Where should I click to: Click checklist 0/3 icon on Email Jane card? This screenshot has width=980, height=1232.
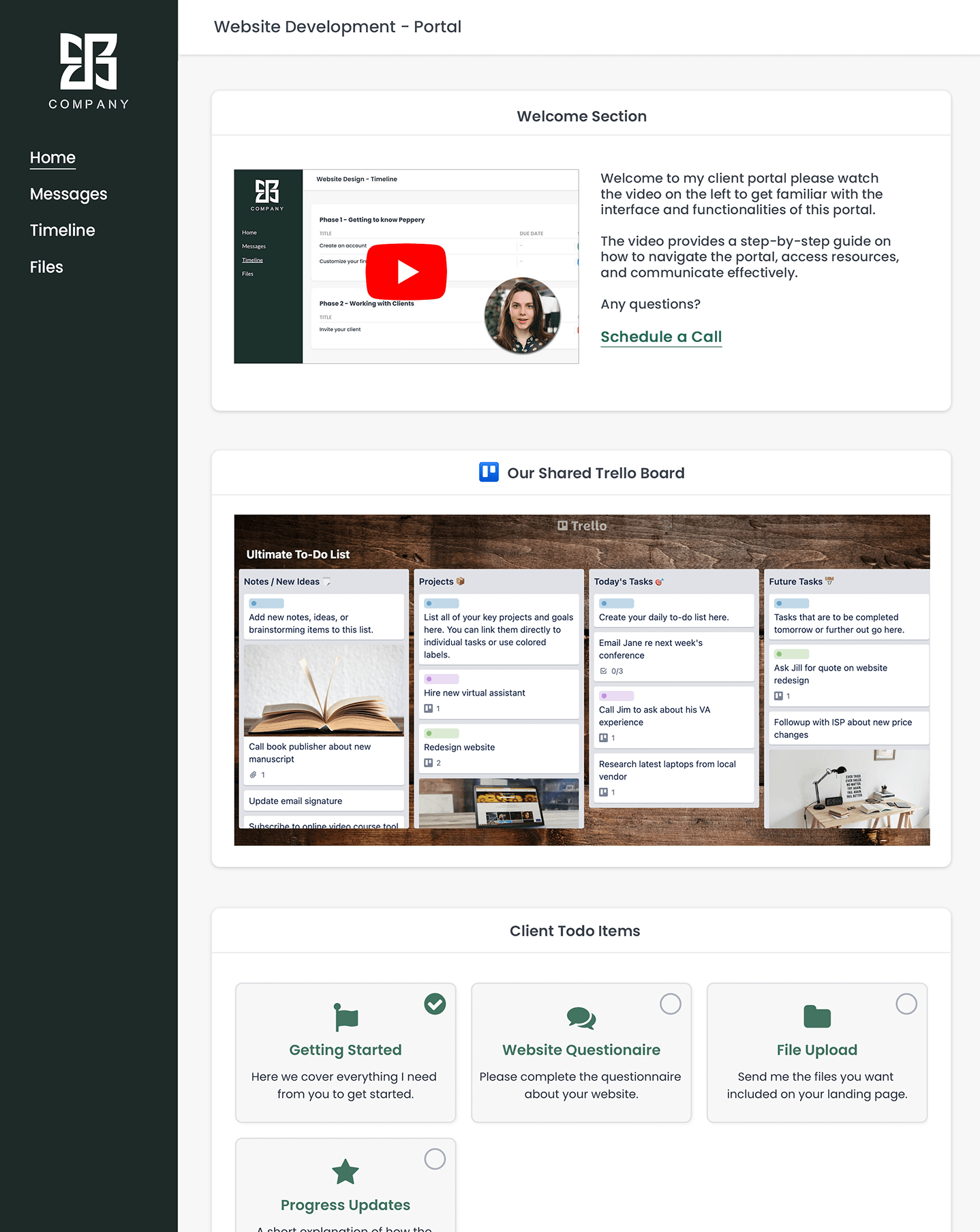(x=604, y=671)
